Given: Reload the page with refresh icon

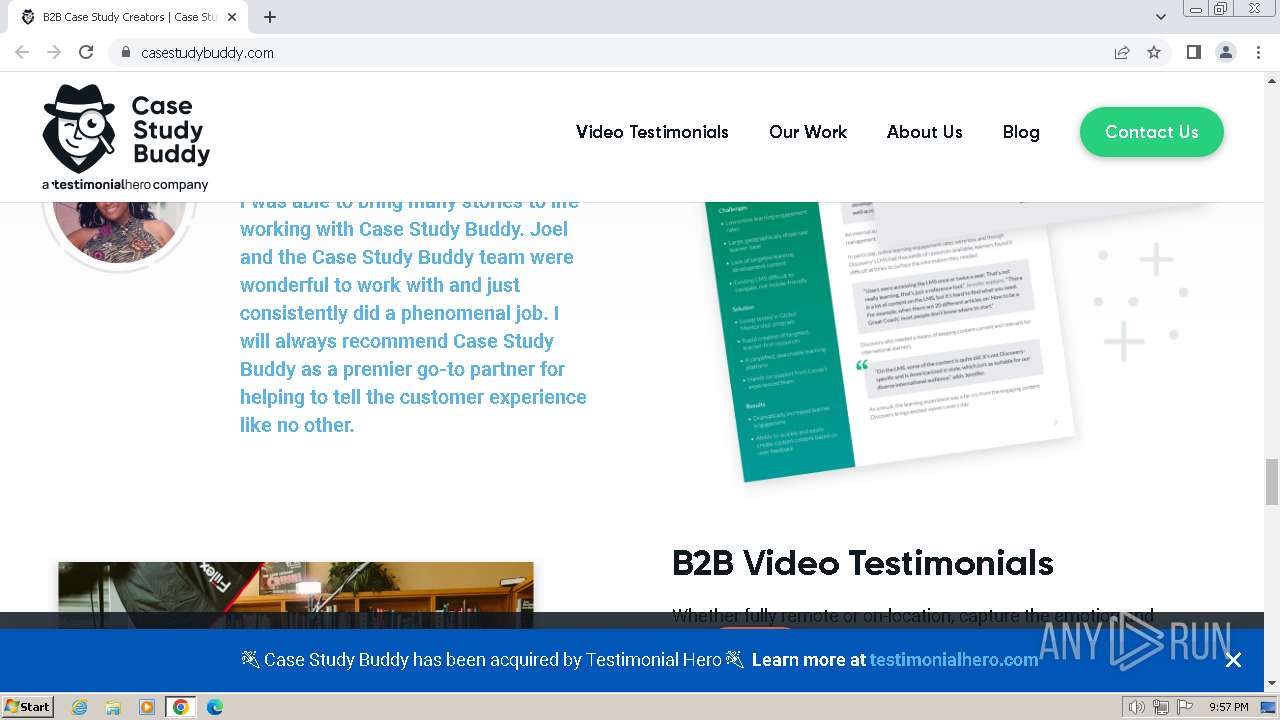Looking at the screenshot, I should point(86,52).
